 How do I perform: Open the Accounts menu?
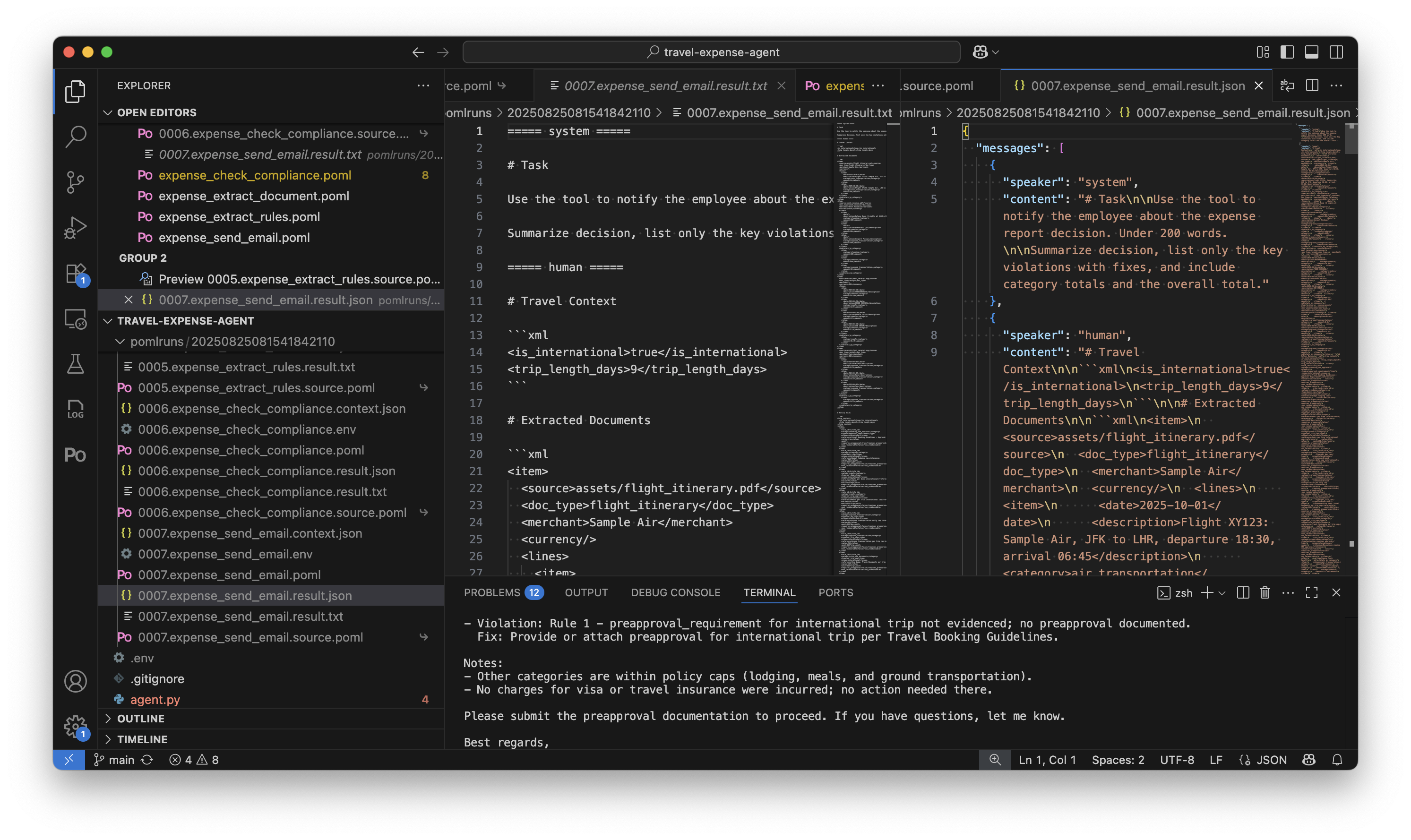(x=75, y=681)
